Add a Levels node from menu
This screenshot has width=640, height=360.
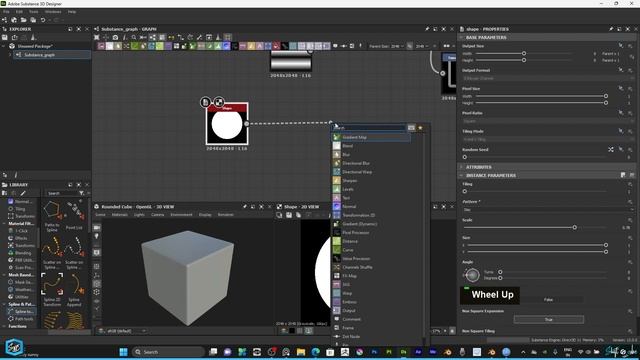371,189
